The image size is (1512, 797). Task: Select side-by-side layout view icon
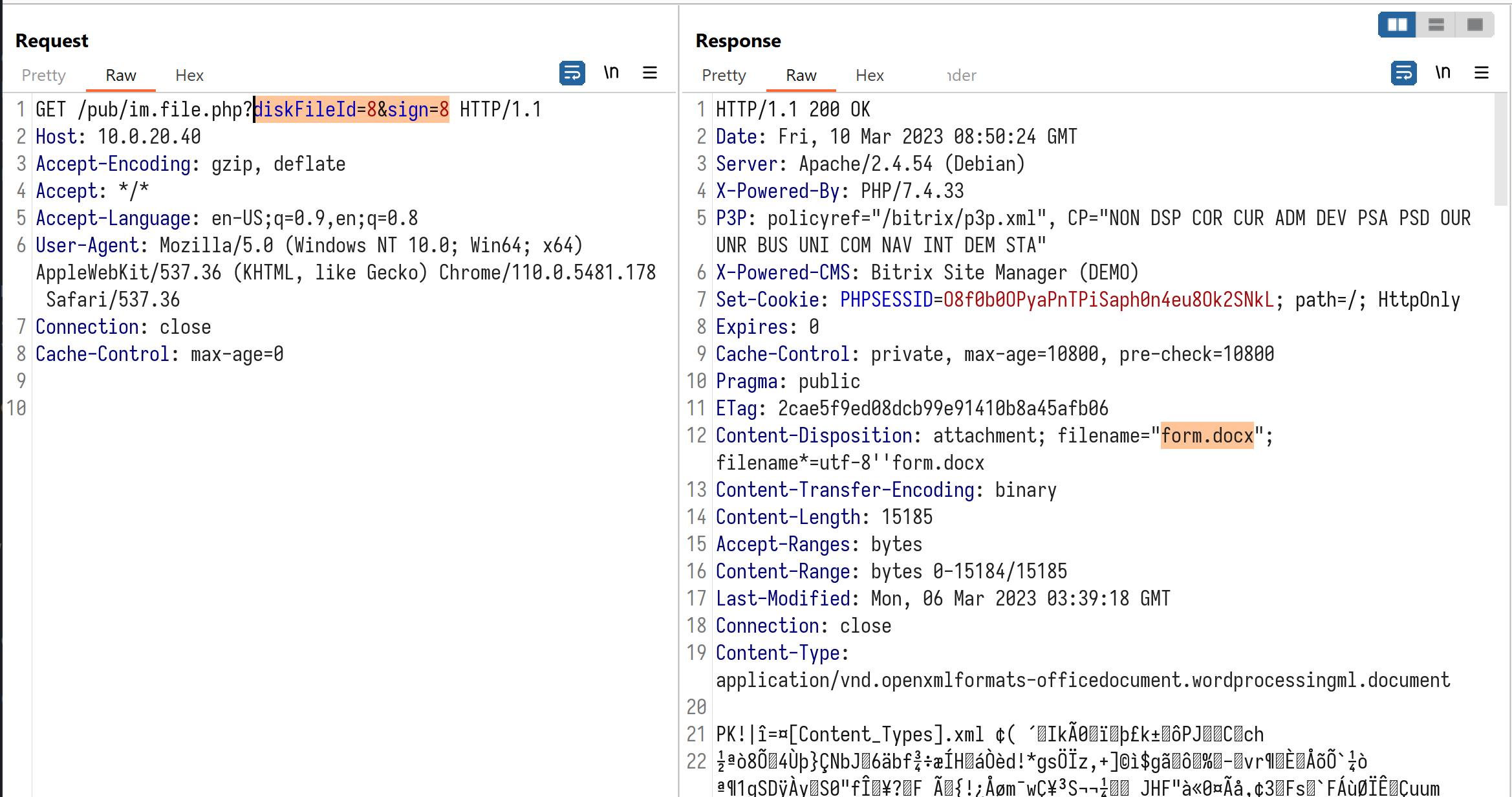[x=1398, y=25]
